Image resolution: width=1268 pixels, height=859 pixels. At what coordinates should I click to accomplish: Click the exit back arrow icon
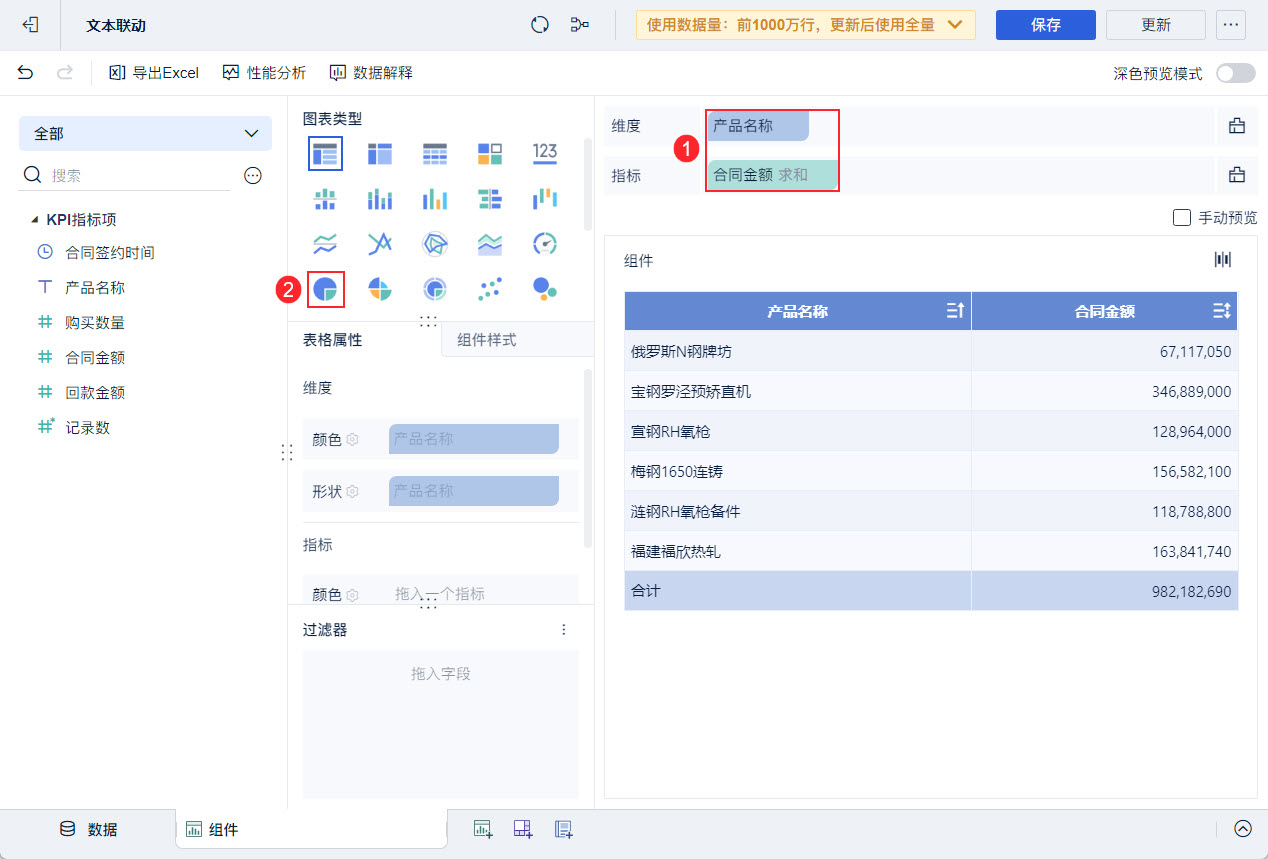coord(30,25)
